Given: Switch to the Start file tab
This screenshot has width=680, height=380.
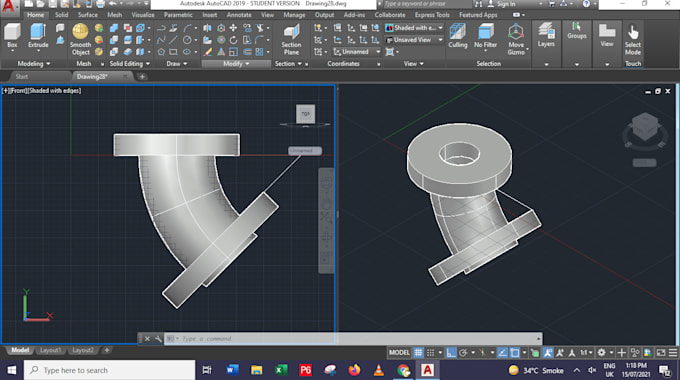Looking at the screenshot, I should (22, 77).
